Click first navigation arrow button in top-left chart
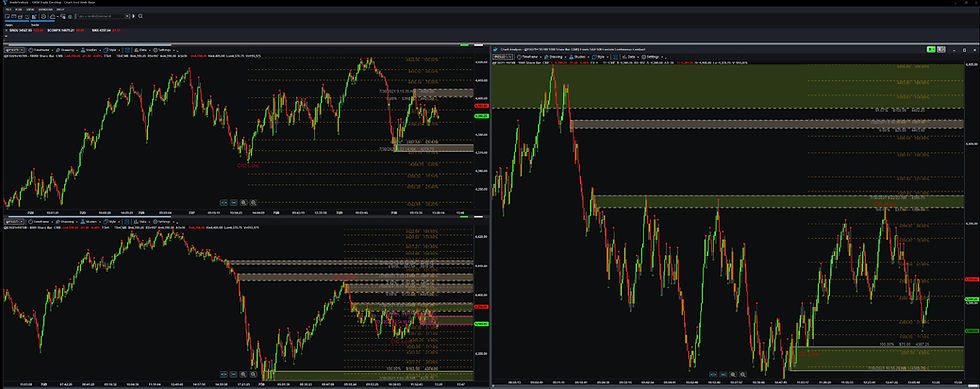The height and width of the screenshot is (389, 980). pos(223,202)
